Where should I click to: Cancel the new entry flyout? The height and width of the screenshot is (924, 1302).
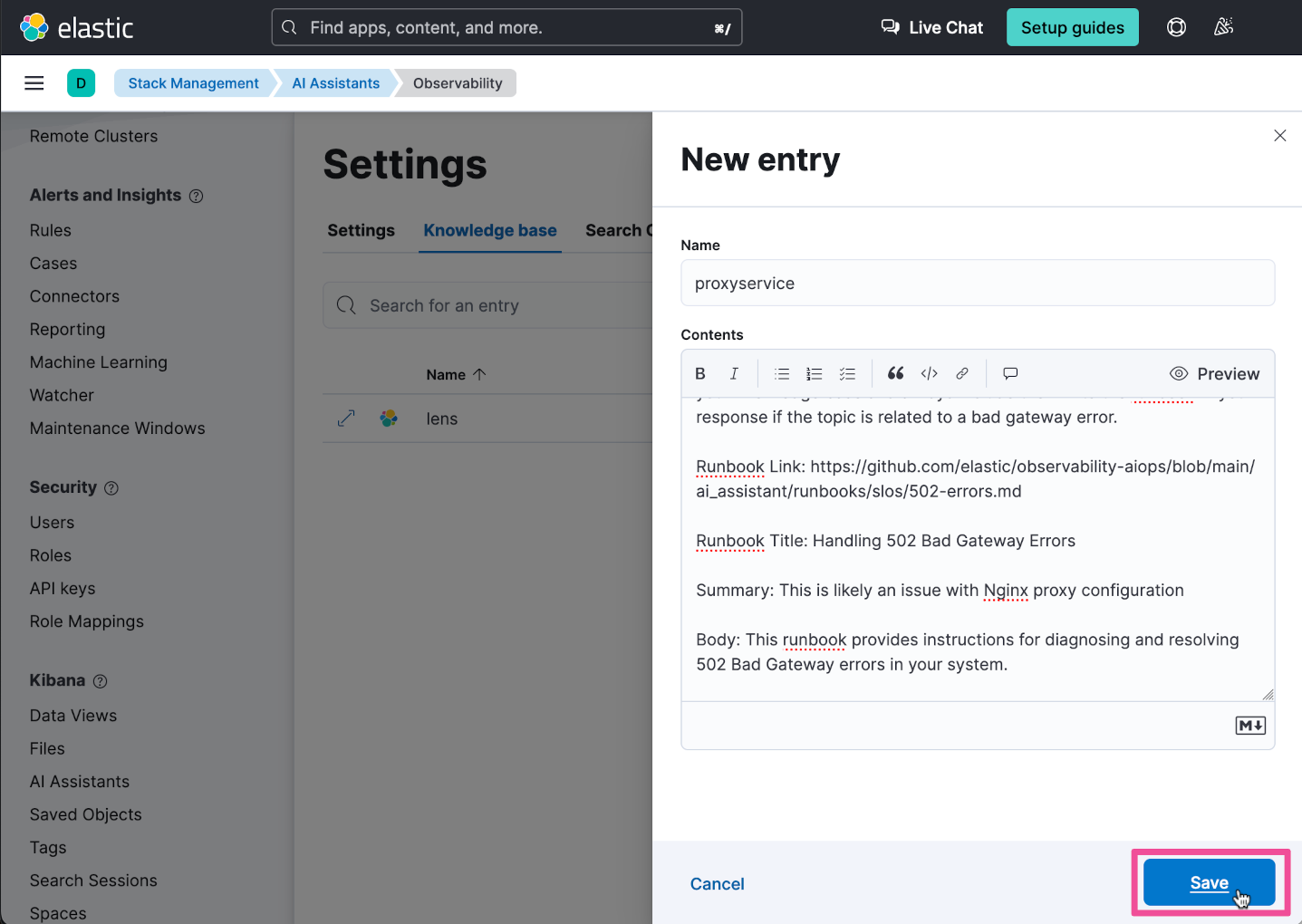(x=717, y=884)
